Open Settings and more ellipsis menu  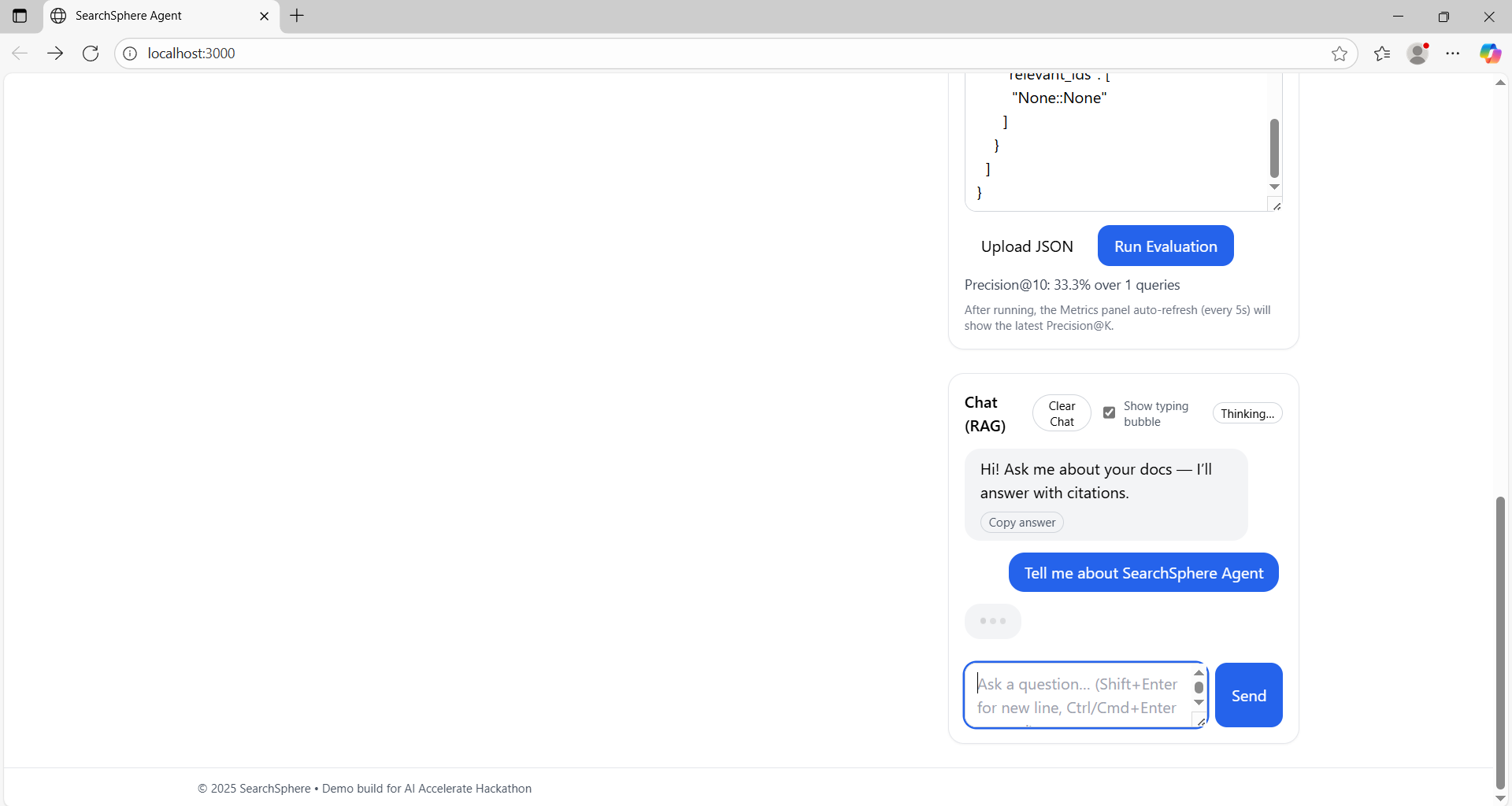coord(1453,54)
